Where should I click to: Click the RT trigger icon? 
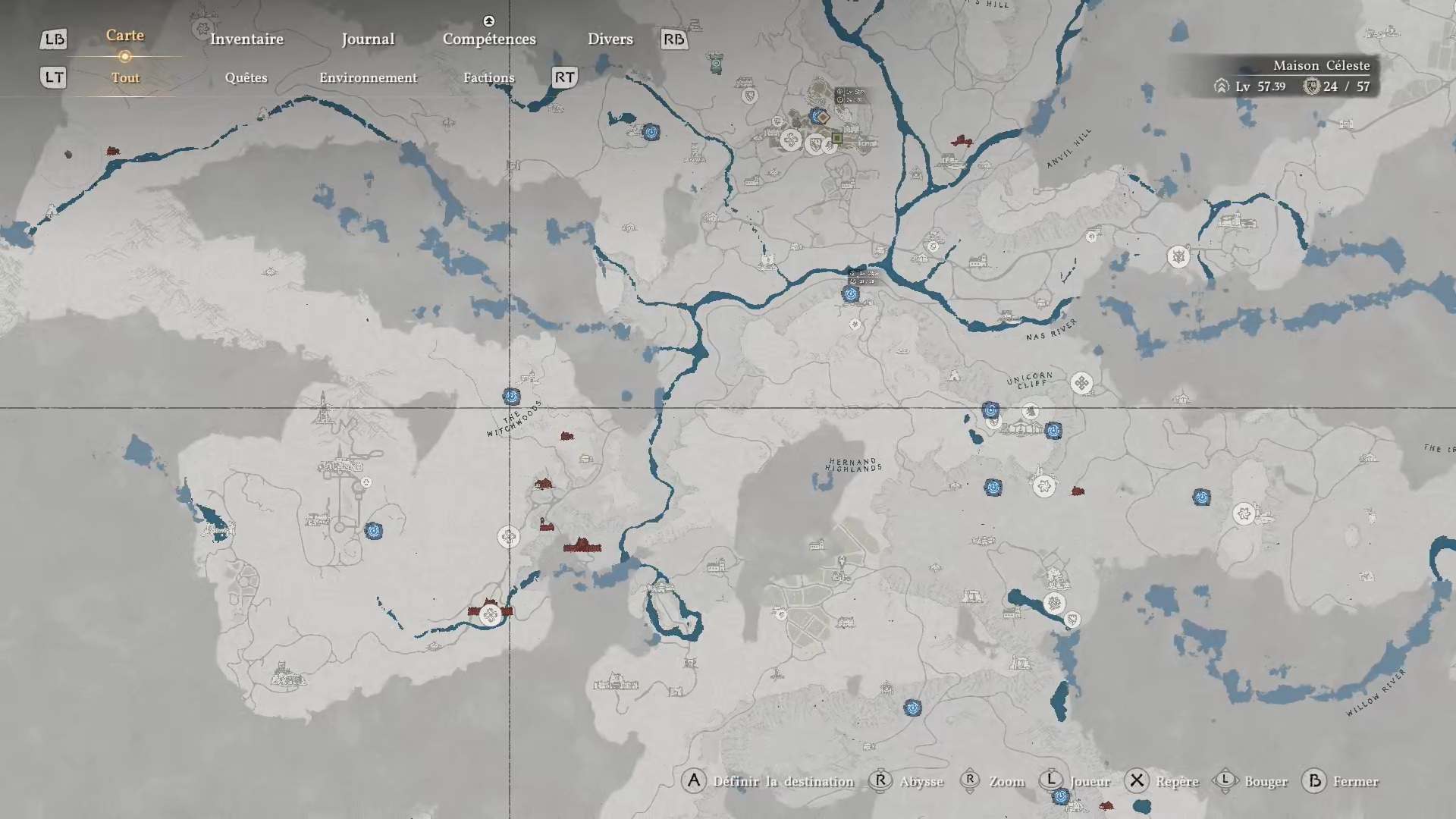tap(564, 77)
